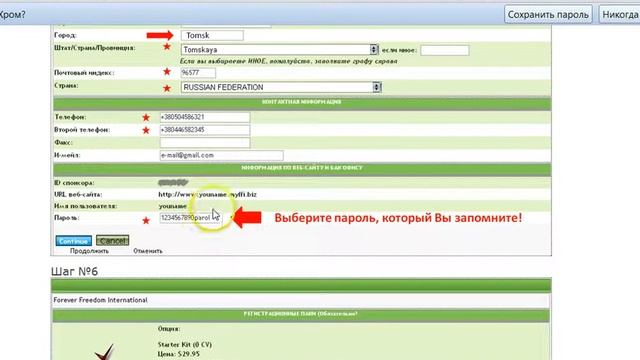Click the second phone field +380446582345
Viewport: 640px width, 360px height.
click(204, 130)
